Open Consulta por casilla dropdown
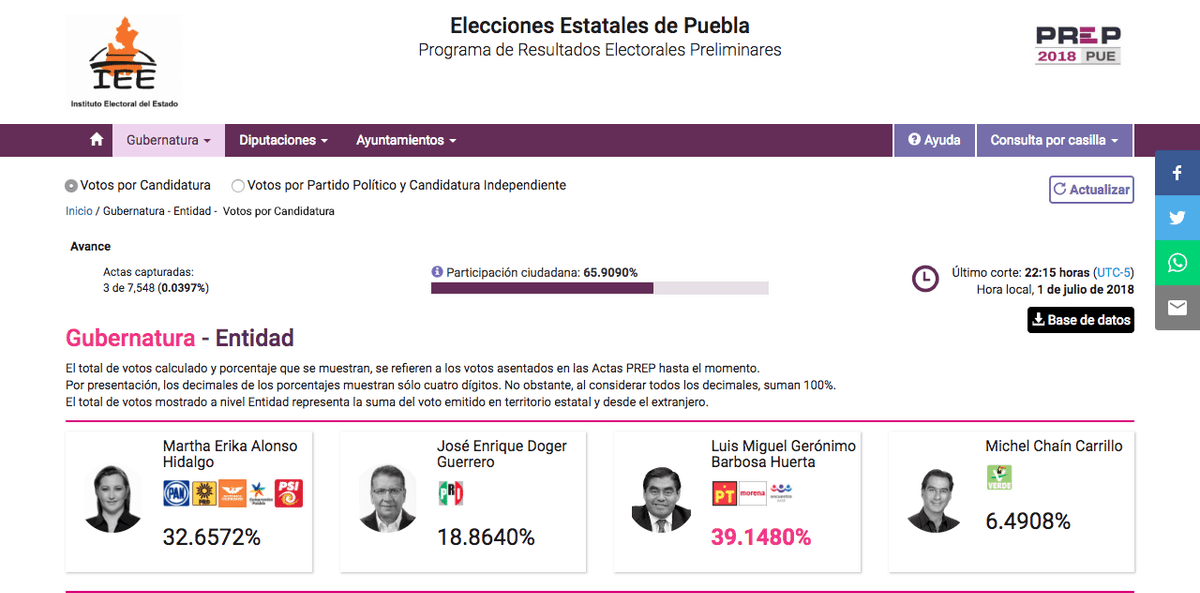The width and height of the screenshot is (1200, 593). [x=1053, y=140]
